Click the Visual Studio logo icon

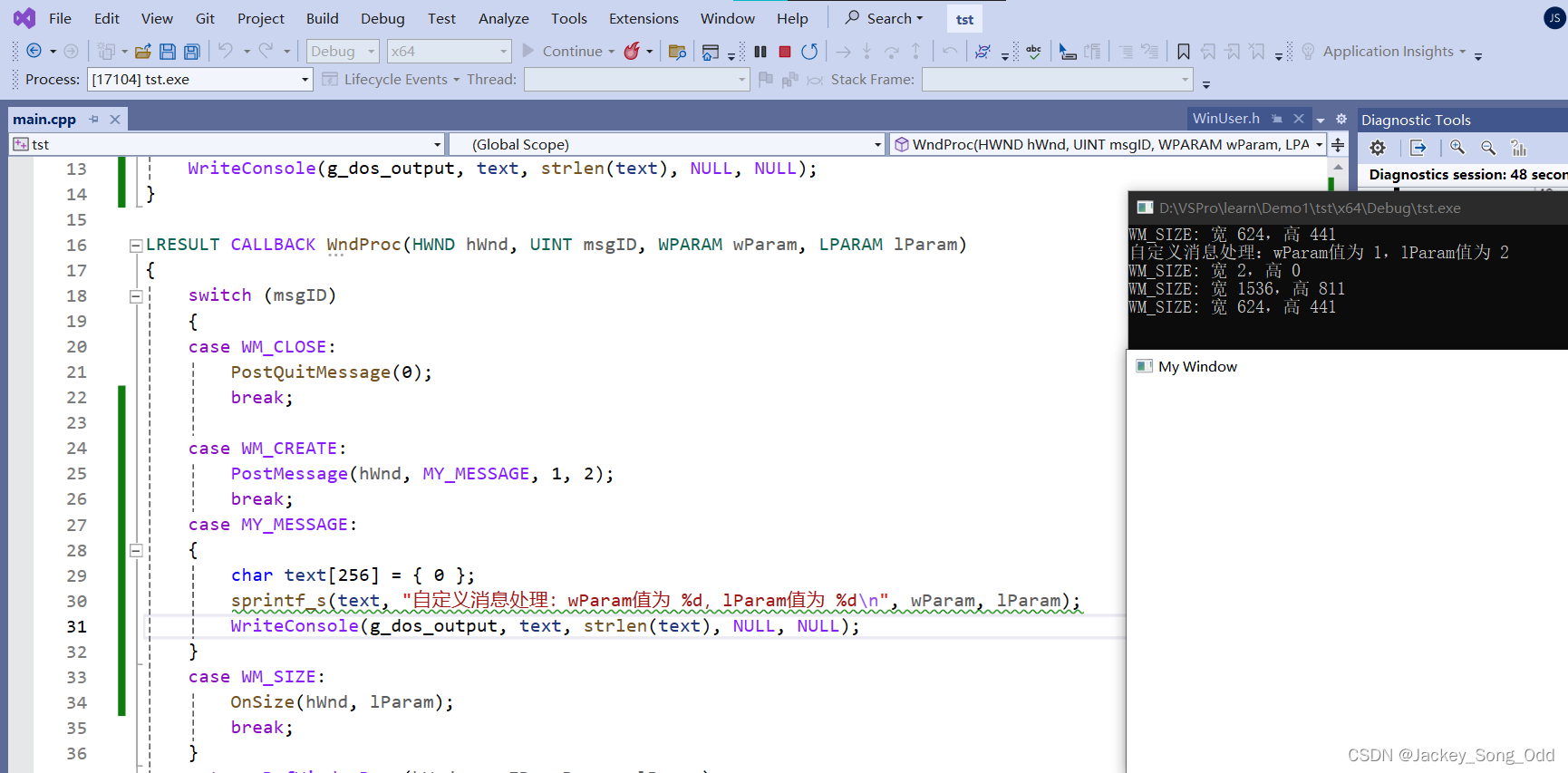pos(24,18)
